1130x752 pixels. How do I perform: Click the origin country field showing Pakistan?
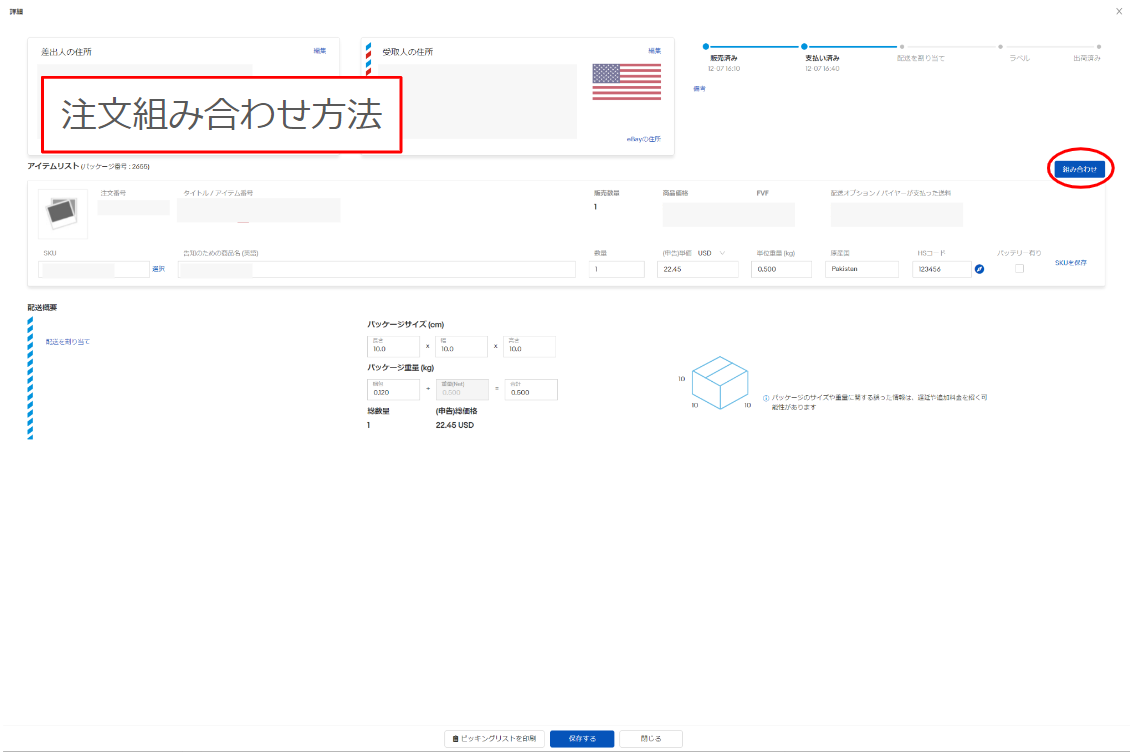[x=864, y=269]
